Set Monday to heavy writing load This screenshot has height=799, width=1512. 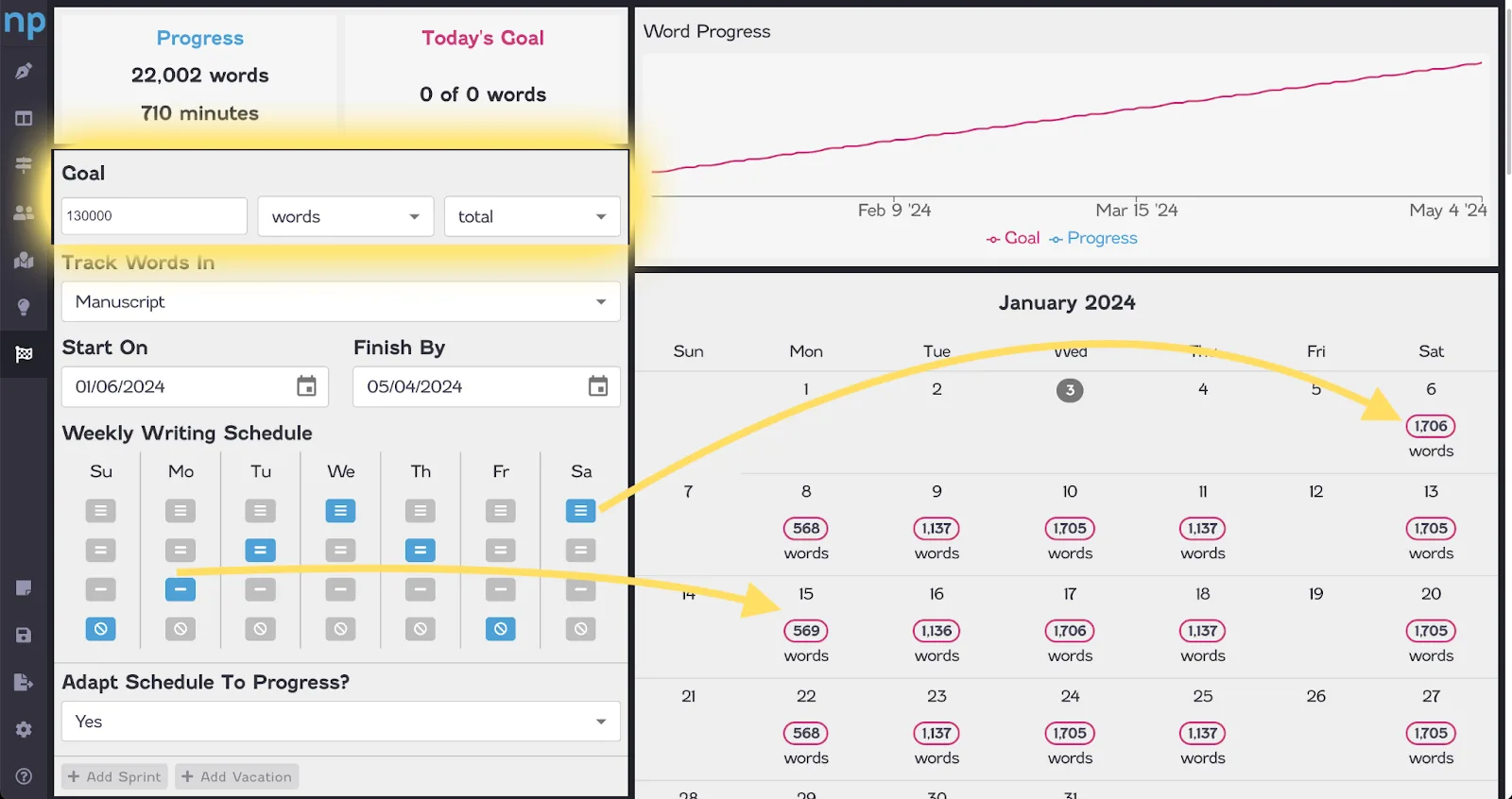(x=180, y=511)
